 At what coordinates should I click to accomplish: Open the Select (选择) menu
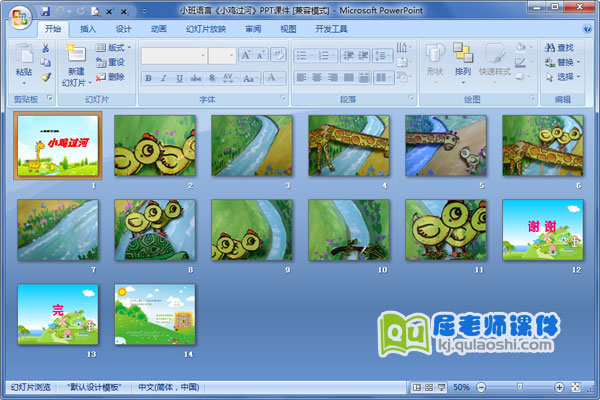click(562, 77)
